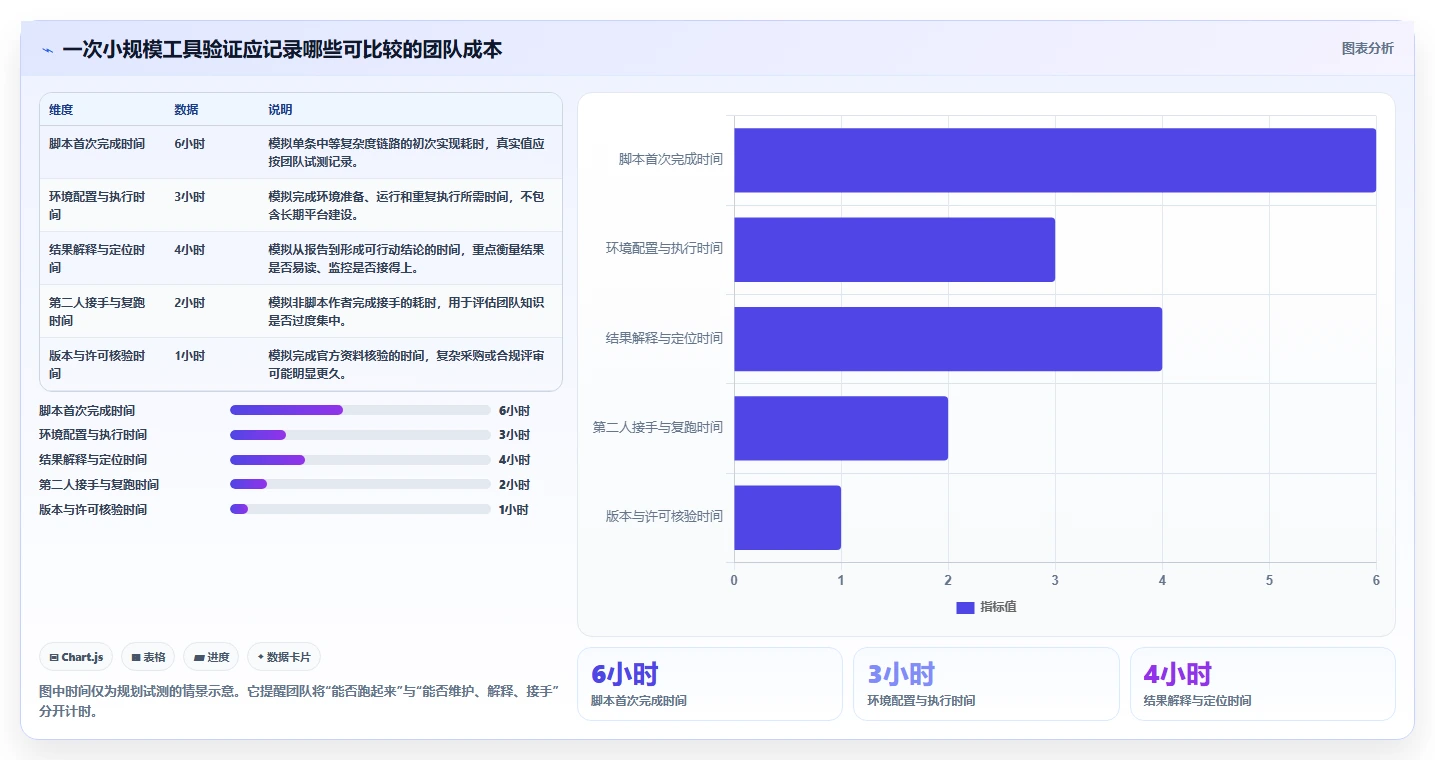The width and height of the screenshot is (1435, 760).
Task: Click the 版本与许可核验时间 chart bar
Action: tap(787, 517)
